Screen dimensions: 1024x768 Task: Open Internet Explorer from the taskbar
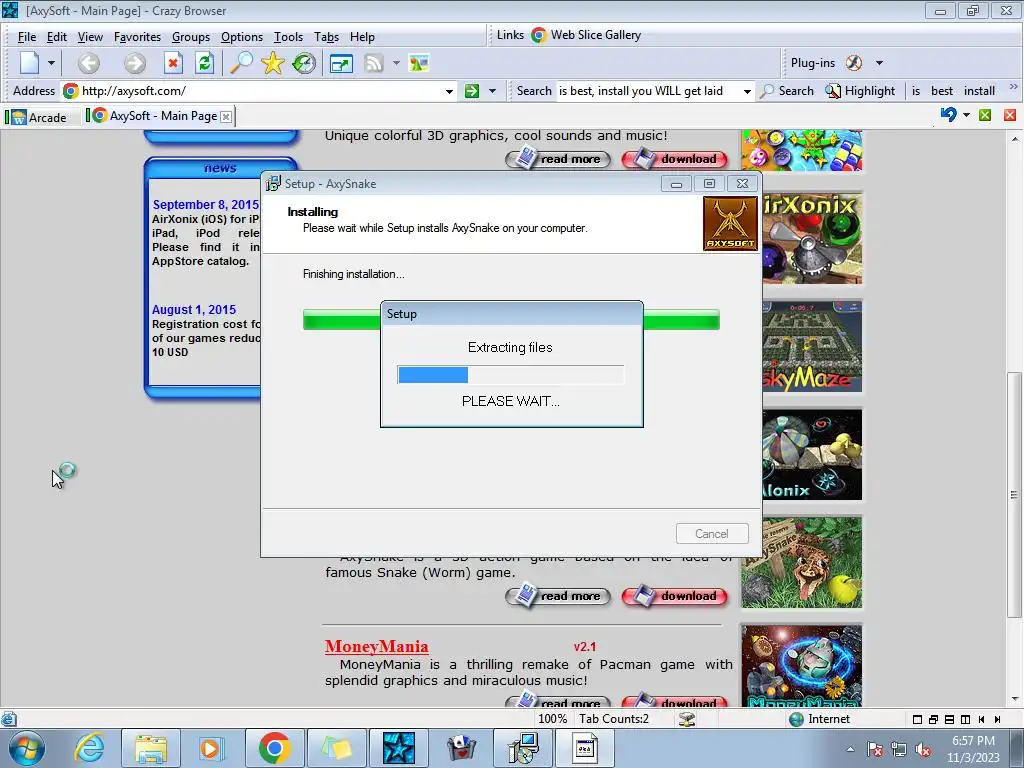click(89, 748)
